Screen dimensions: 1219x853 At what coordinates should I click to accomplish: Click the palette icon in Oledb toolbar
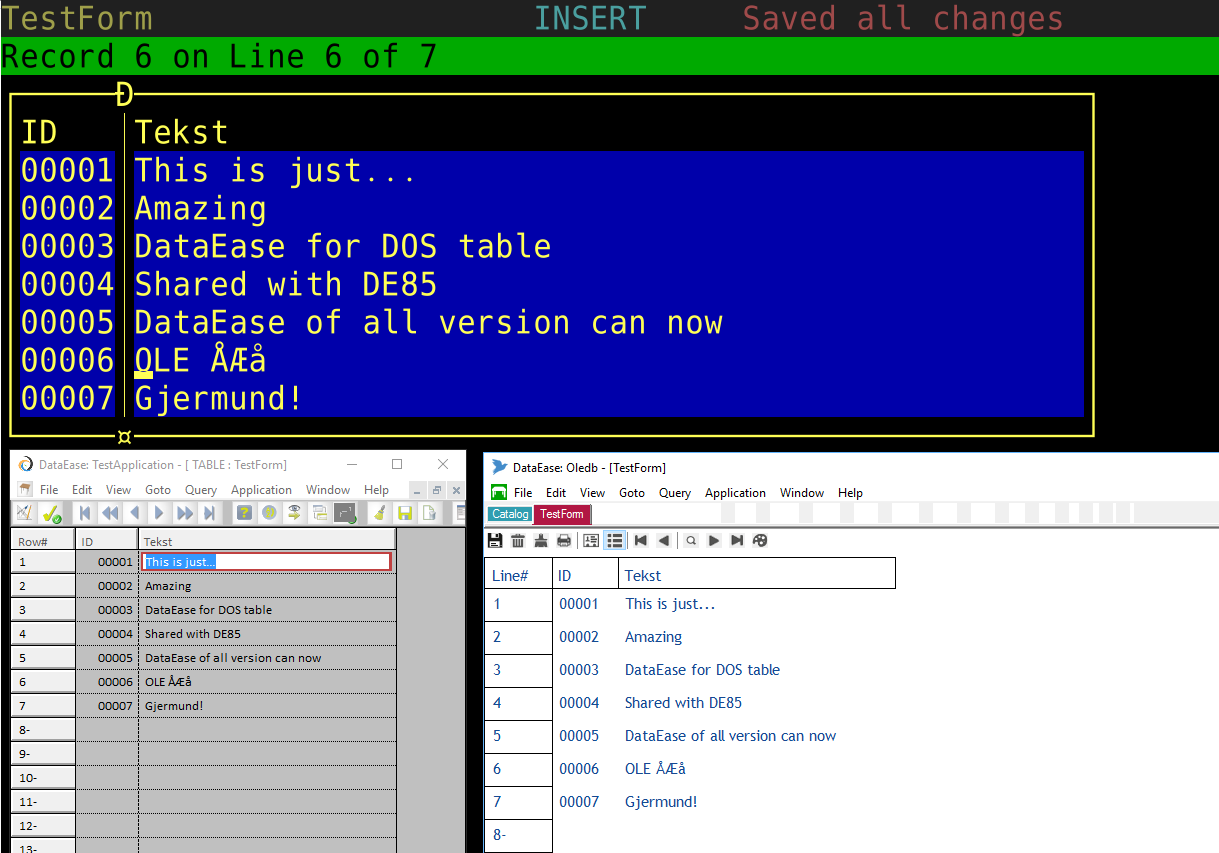[760, 541]
